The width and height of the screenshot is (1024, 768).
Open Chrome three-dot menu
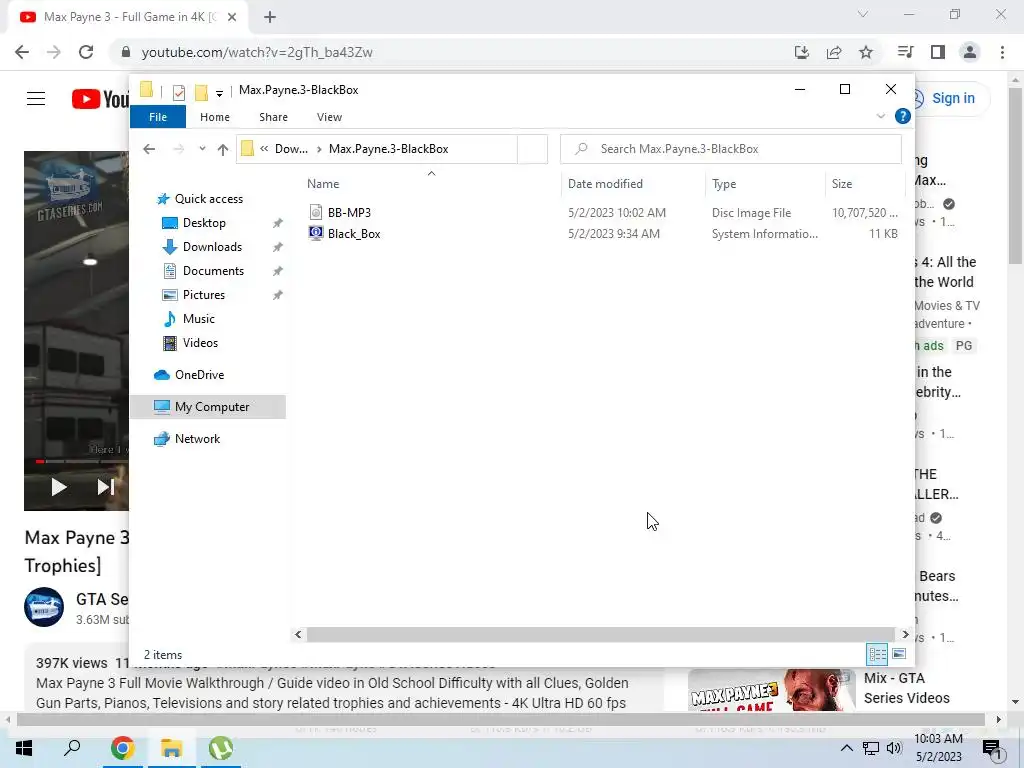point(1002,52)
